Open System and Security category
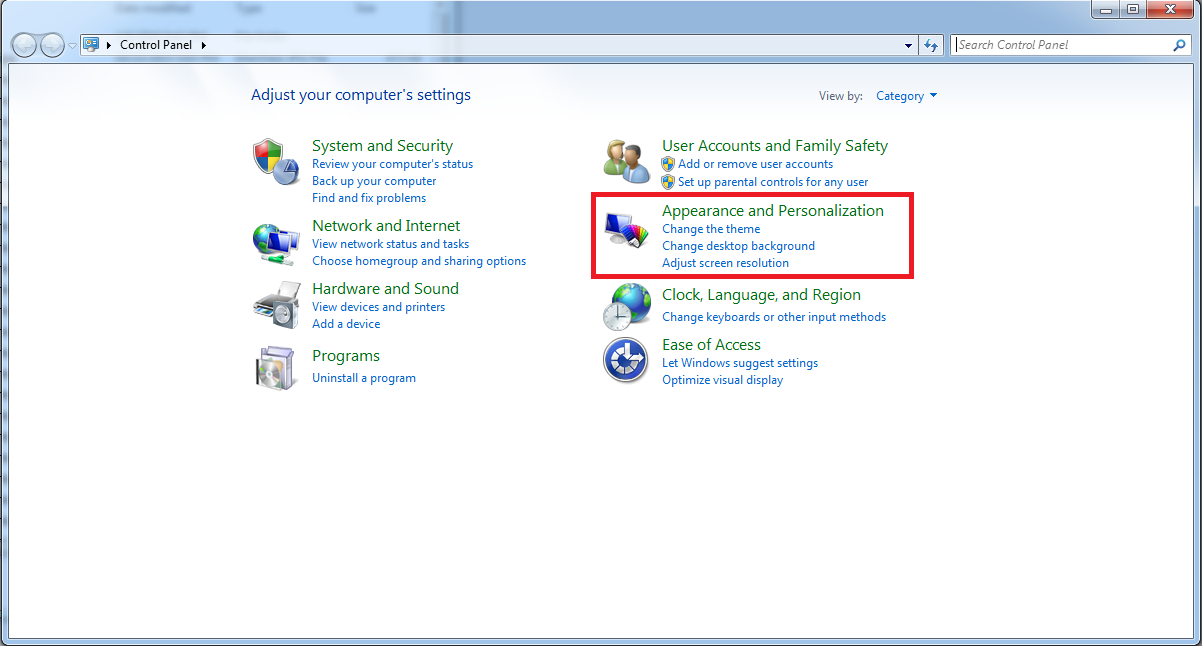The width and height of the screenshot is (1202, 646). point(382,146)
